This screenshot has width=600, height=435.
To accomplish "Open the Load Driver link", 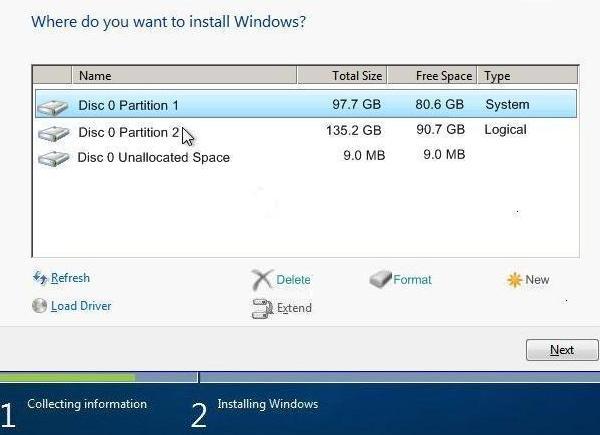I will tap(81, 306).
